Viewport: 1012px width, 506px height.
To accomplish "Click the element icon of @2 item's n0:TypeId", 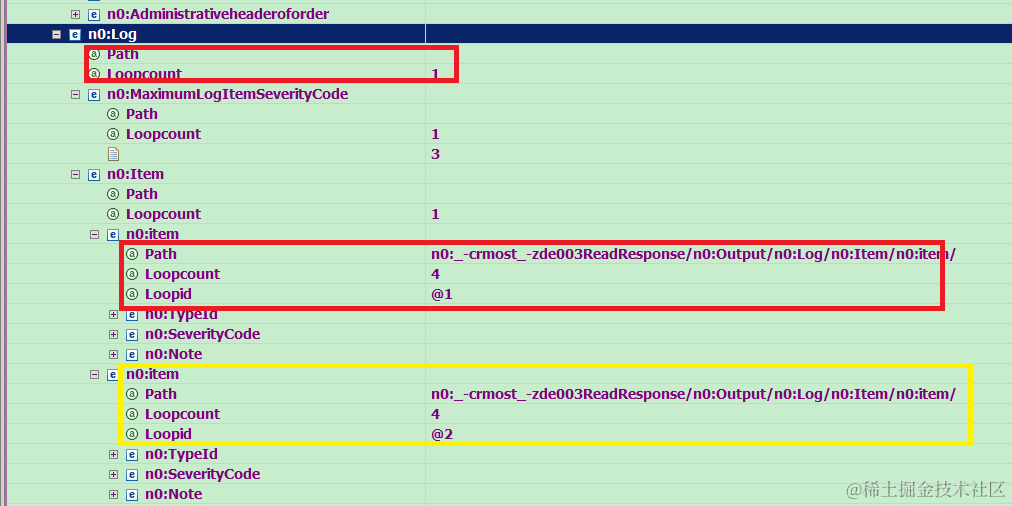I will pos(132,454).
